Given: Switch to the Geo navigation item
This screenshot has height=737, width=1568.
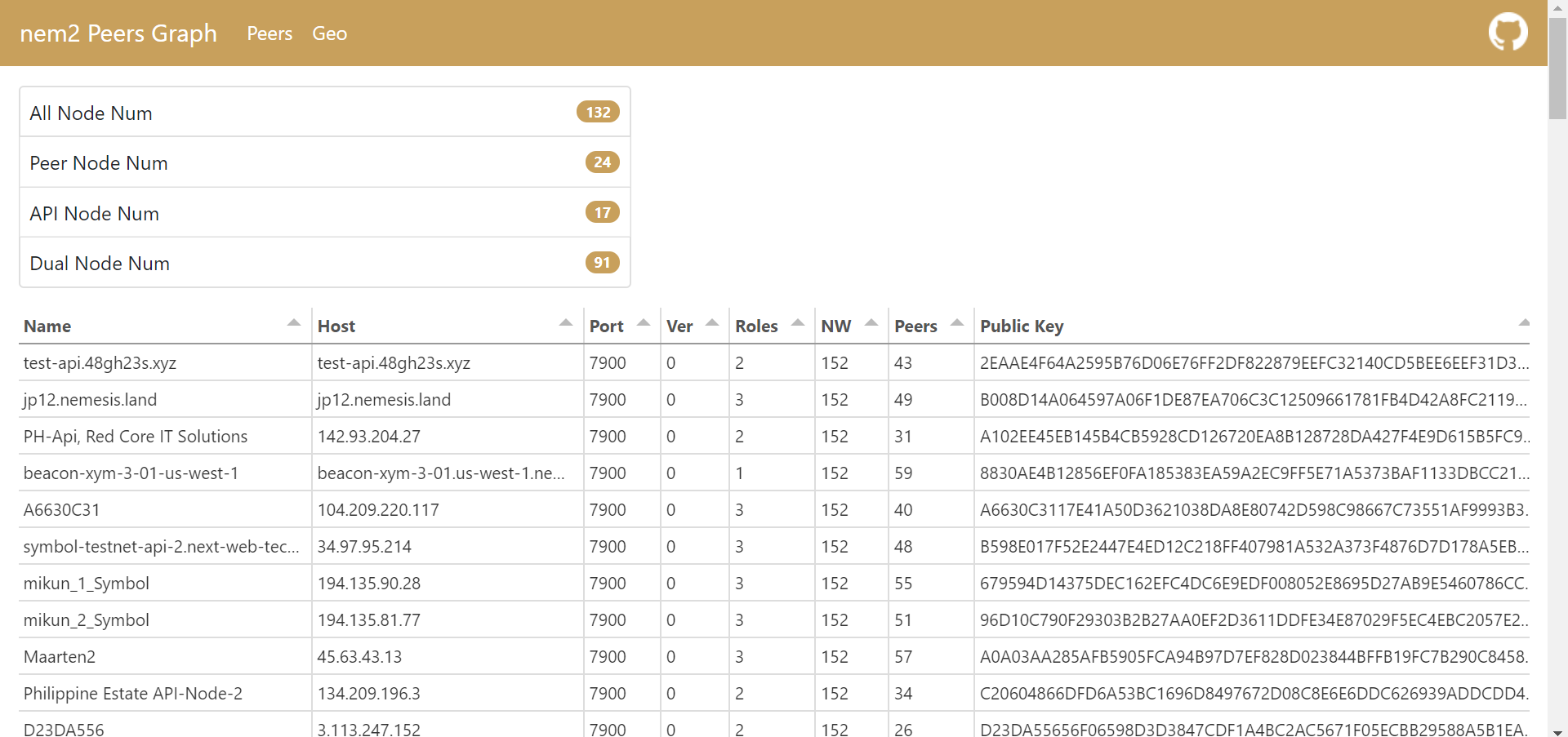Looking at the screenshot, I should coord(330,33).
